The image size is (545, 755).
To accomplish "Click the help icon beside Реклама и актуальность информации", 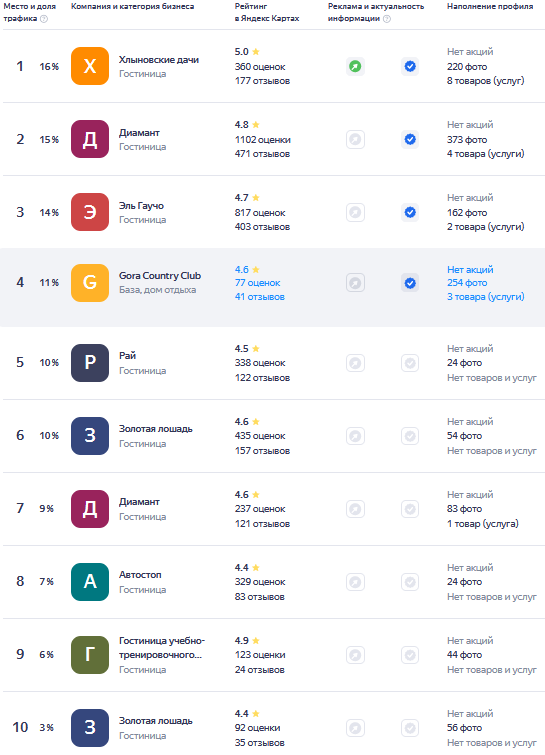I will (x=387, y=19).
